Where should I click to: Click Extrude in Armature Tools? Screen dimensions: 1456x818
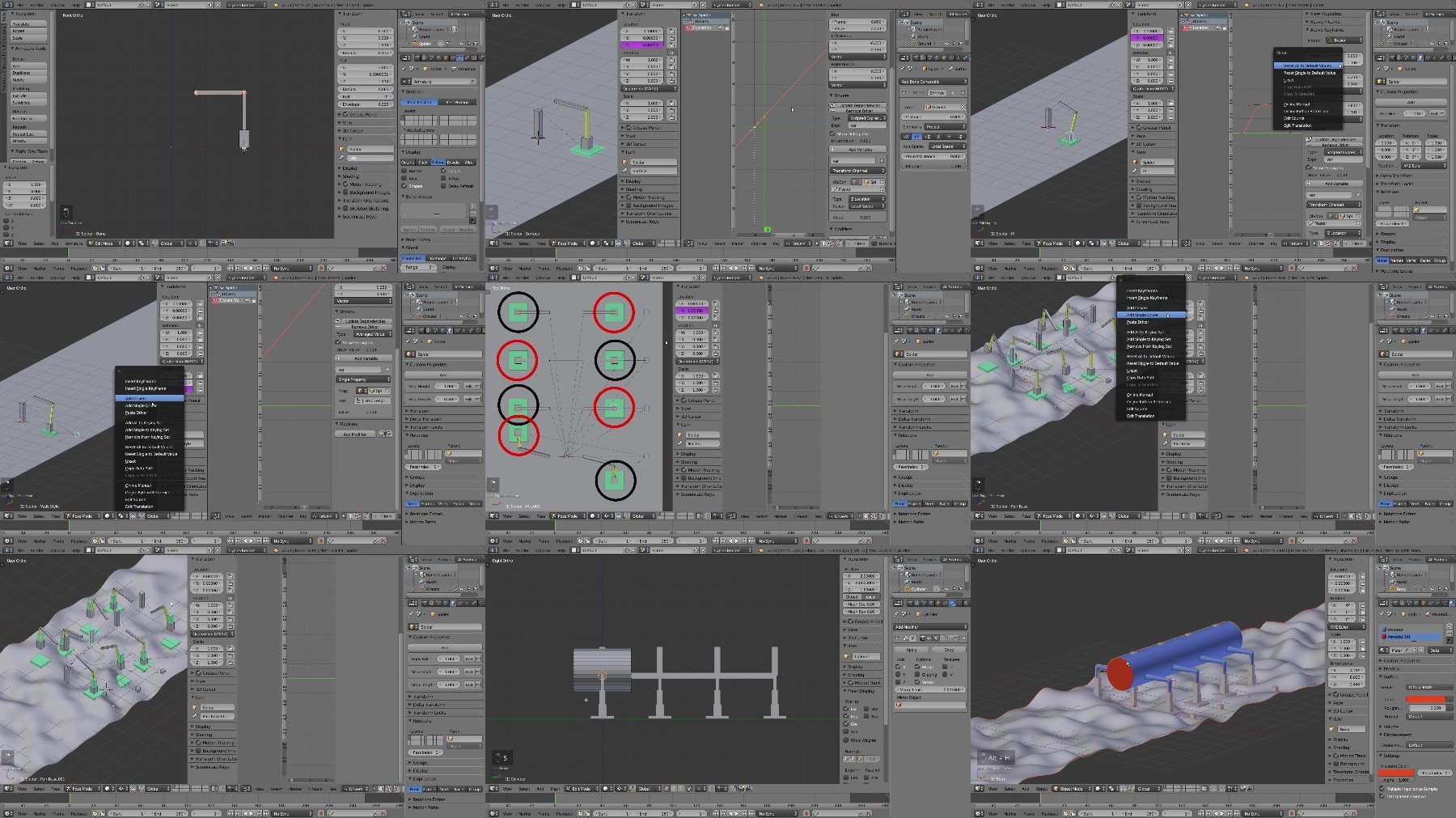(x=29, y=95)
